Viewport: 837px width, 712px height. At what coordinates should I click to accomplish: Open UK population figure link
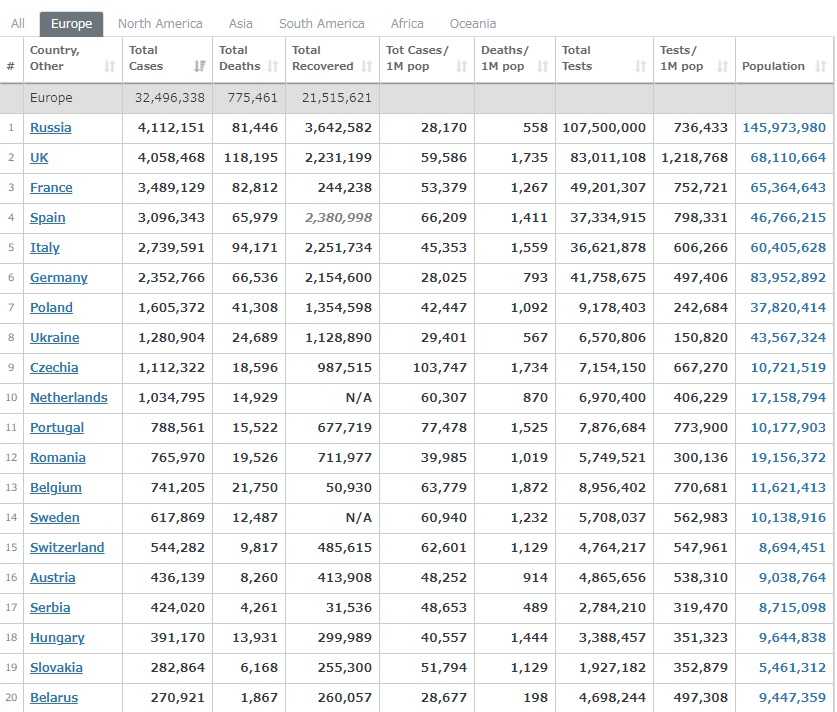(x=788, y=158)
